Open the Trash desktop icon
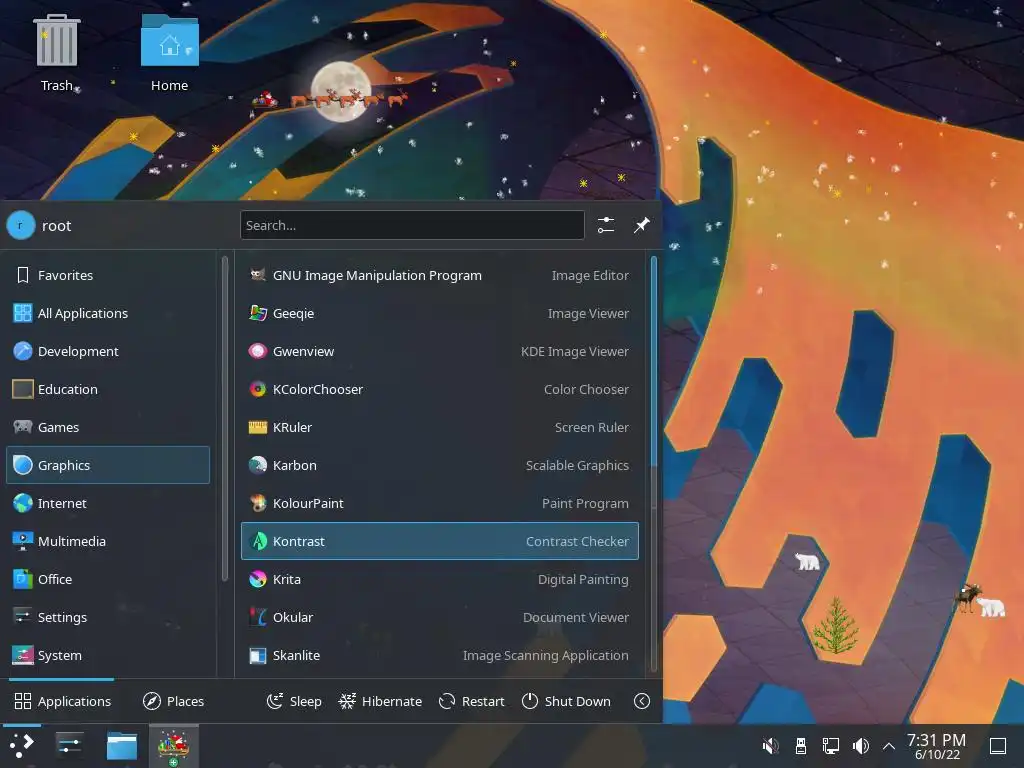 (57, 54)
